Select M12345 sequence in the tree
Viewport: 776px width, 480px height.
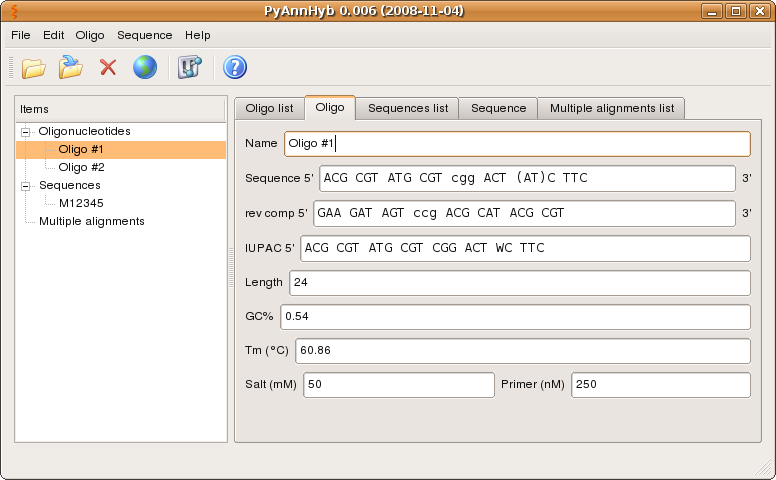click(81, 203)
